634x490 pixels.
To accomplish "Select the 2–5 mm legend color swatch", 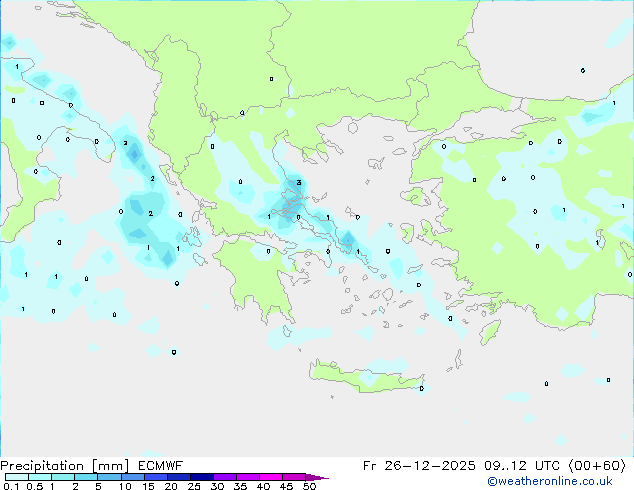I will tap(86, 477).
